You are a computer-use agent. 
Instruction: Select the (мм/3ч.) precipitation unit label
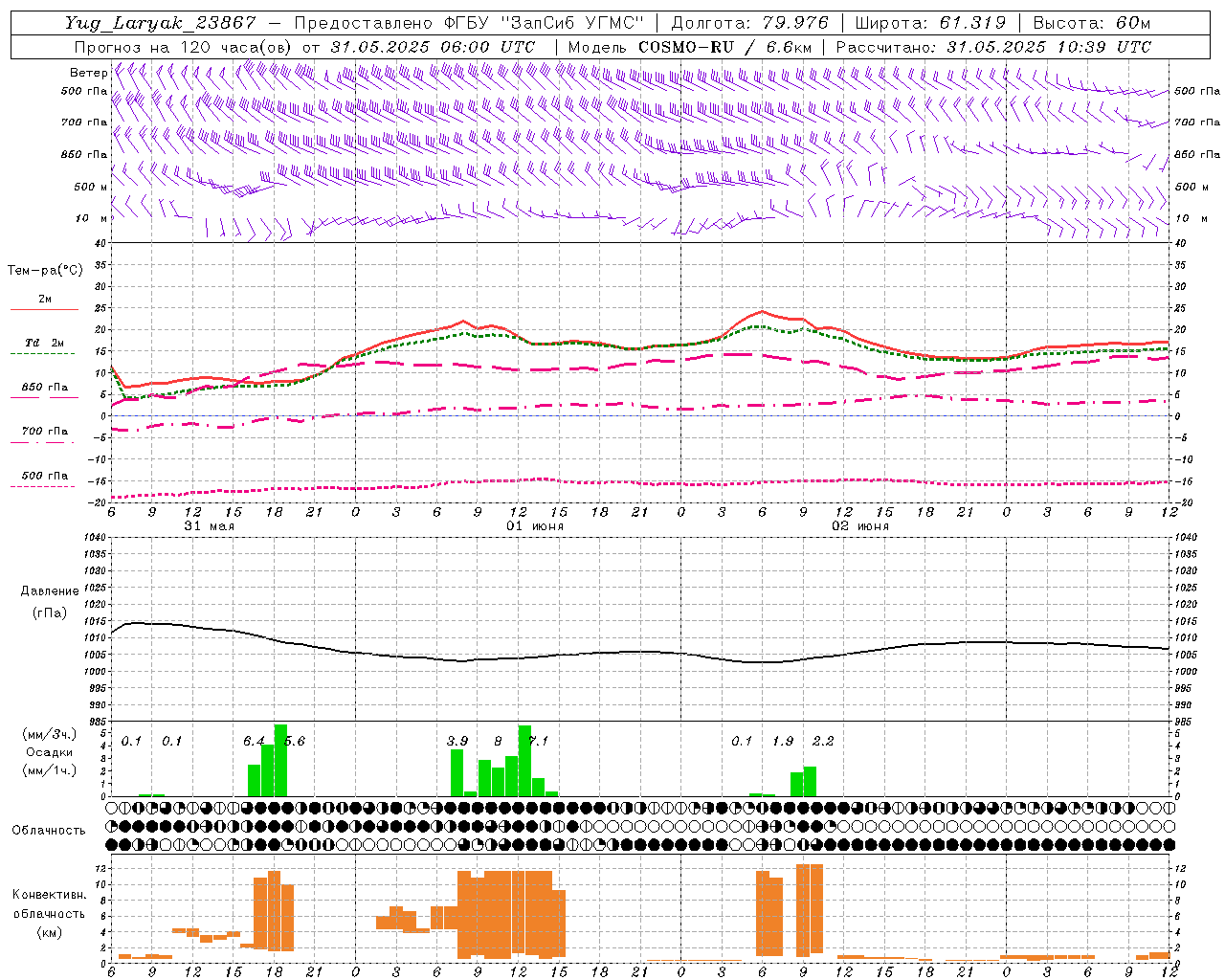[x=50, y=734]
